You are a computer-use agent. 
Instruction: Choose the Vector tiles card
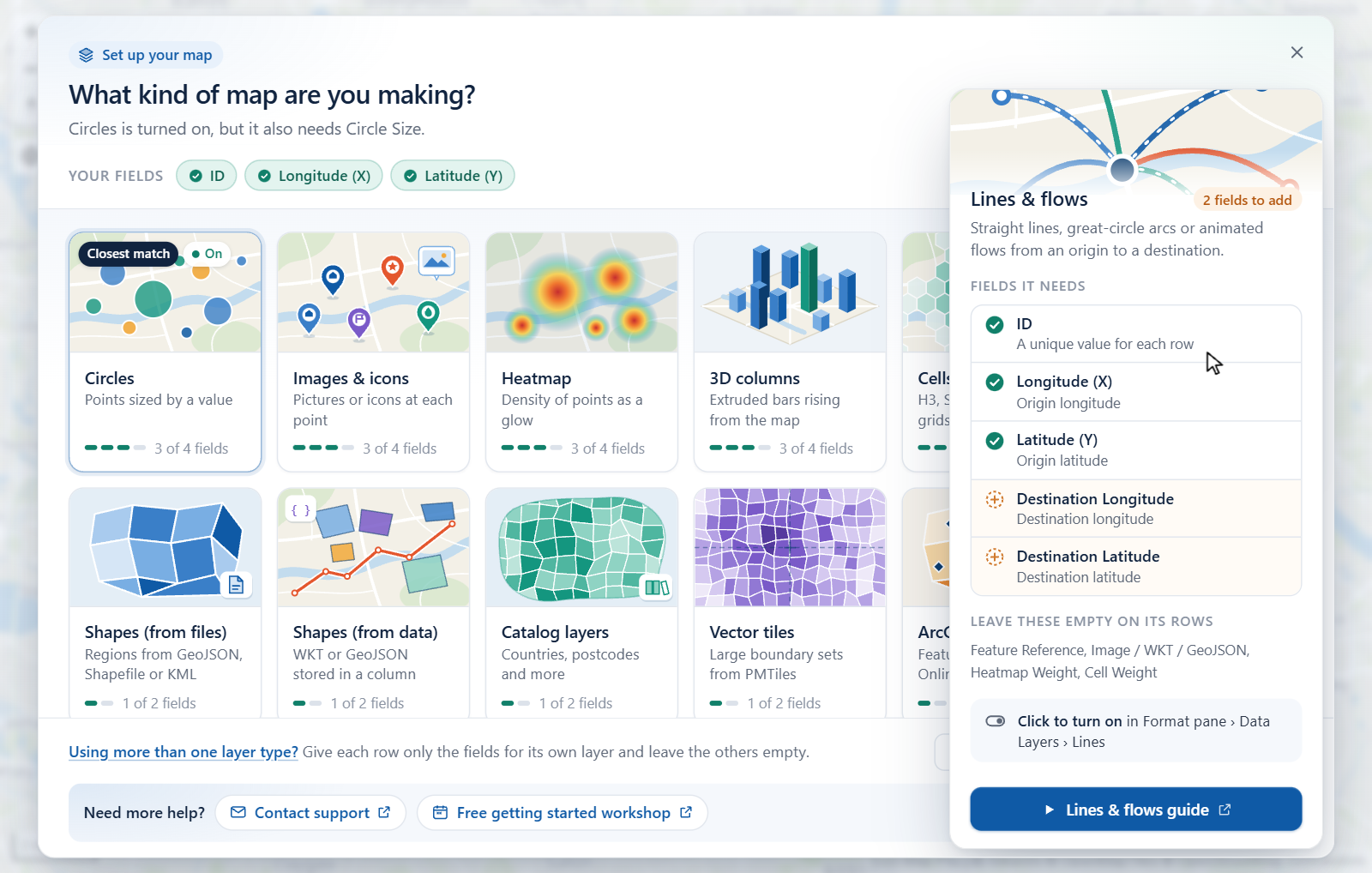pos(790,603)
